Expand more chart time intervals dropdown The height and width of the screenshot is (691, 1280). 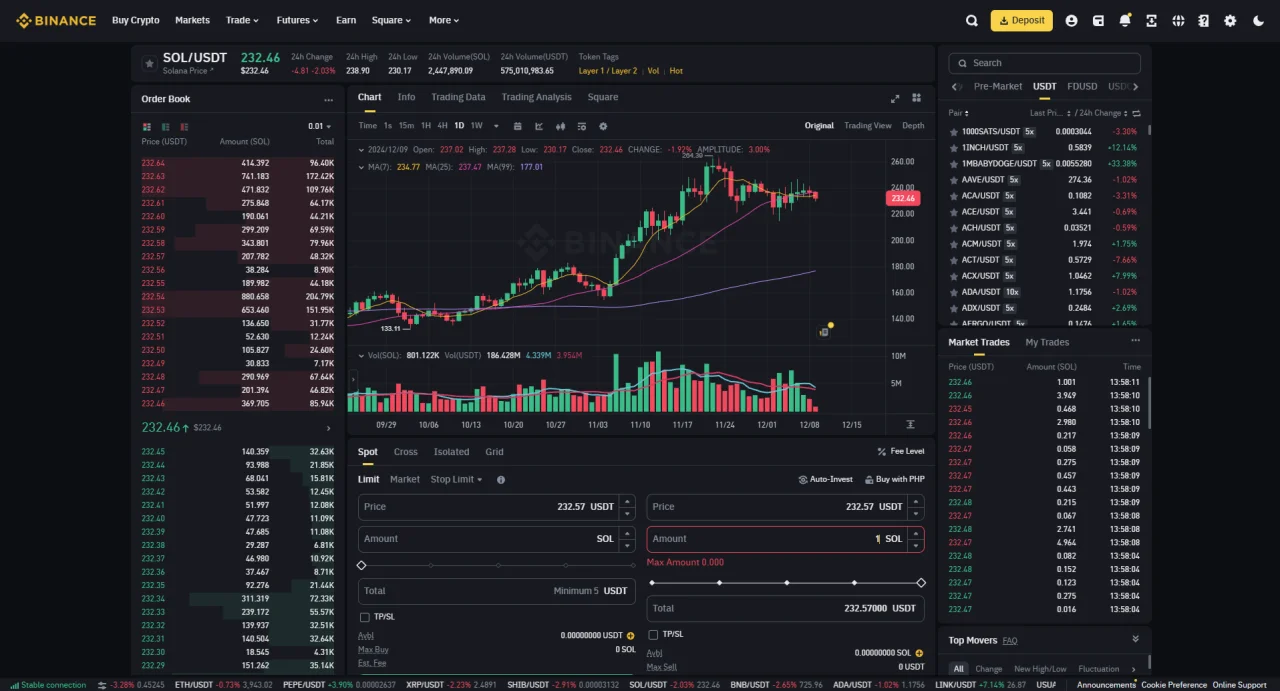(495, 126)
